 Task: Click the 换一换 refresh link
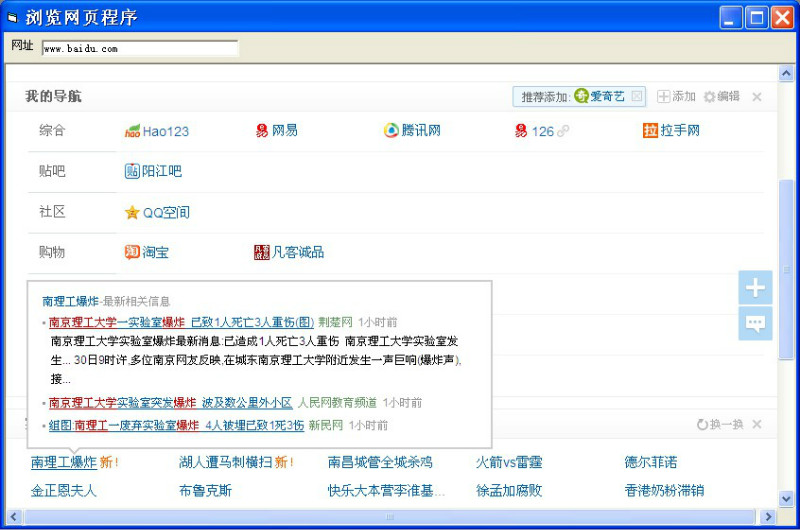(720, 425)
